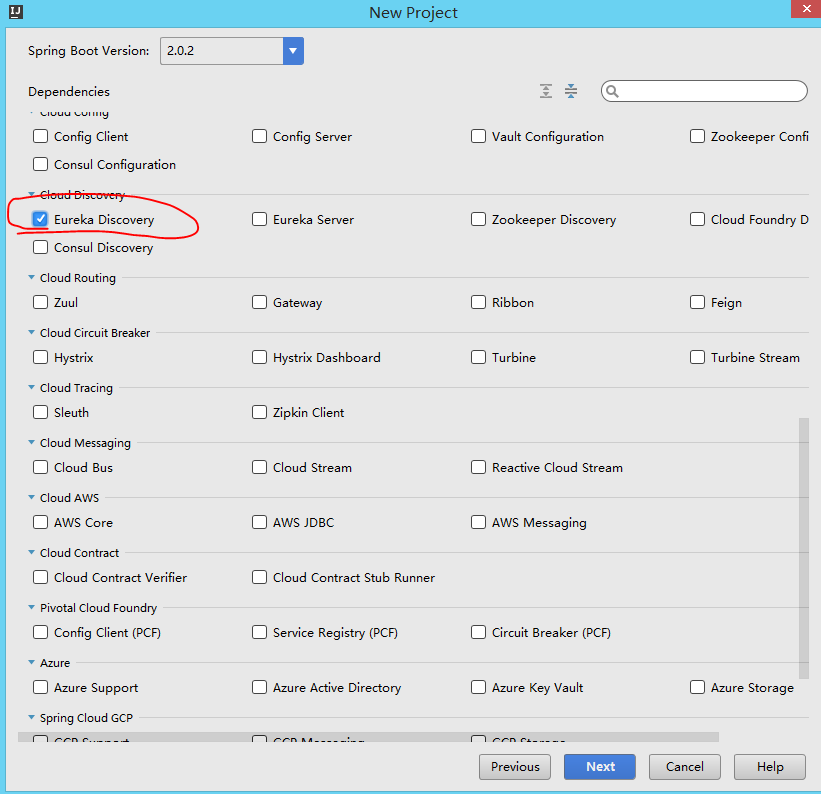Check the Hystrix dependency
This screenshot has height=794, width=821.
click(40, 357)
